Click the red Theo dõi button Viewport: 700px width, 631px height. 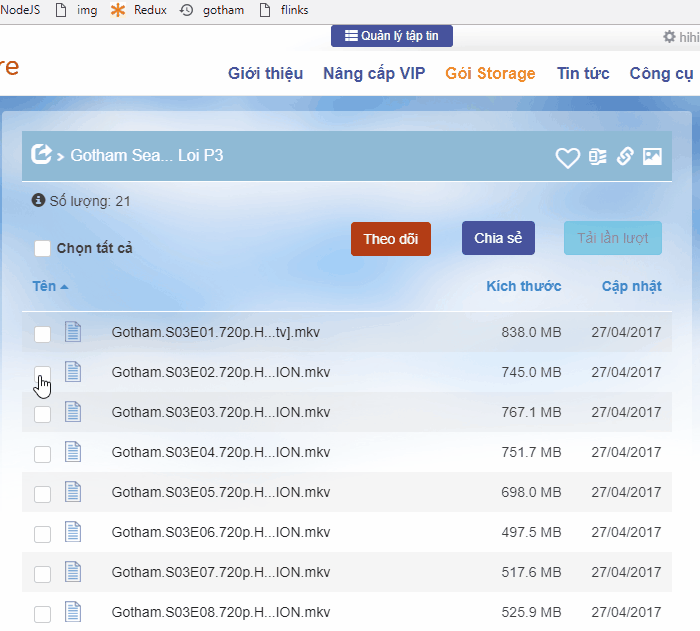click(391, 239)
